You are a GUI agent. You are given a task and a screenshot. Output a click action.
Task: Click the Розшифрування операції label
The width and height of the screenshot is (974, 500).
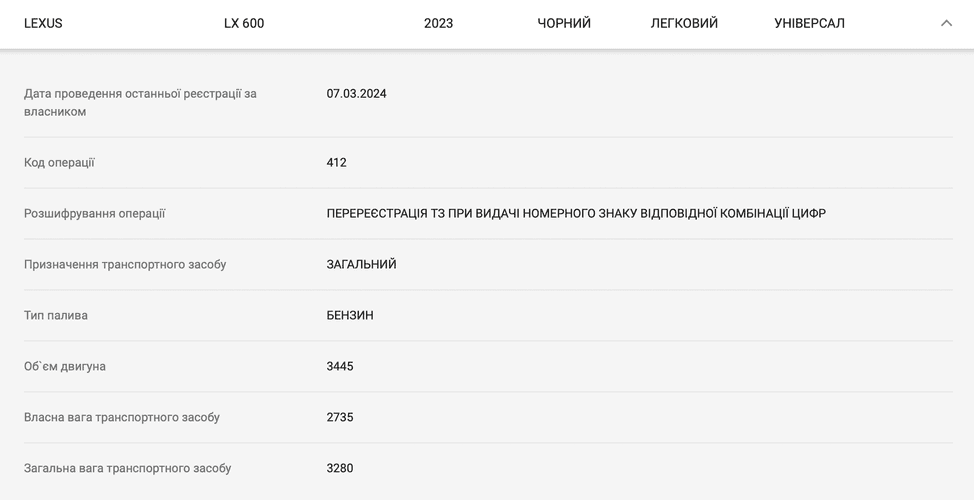click(x=95, y=214)
